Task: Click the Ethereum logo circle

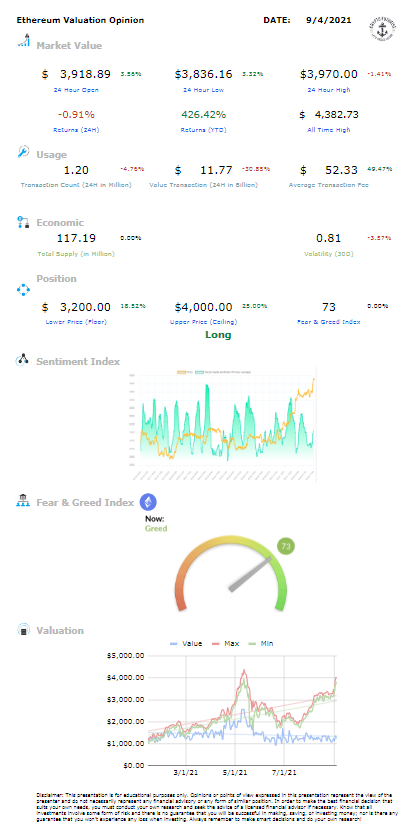Action: [x=148, y=502]
